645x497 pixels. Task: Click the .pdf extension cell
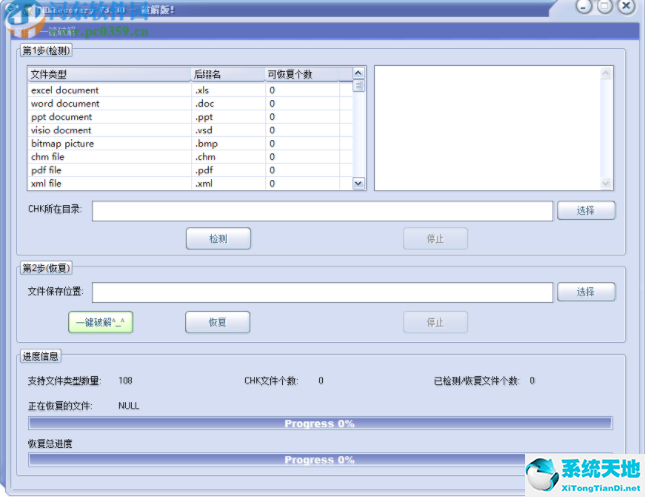(x=228, y=170)
